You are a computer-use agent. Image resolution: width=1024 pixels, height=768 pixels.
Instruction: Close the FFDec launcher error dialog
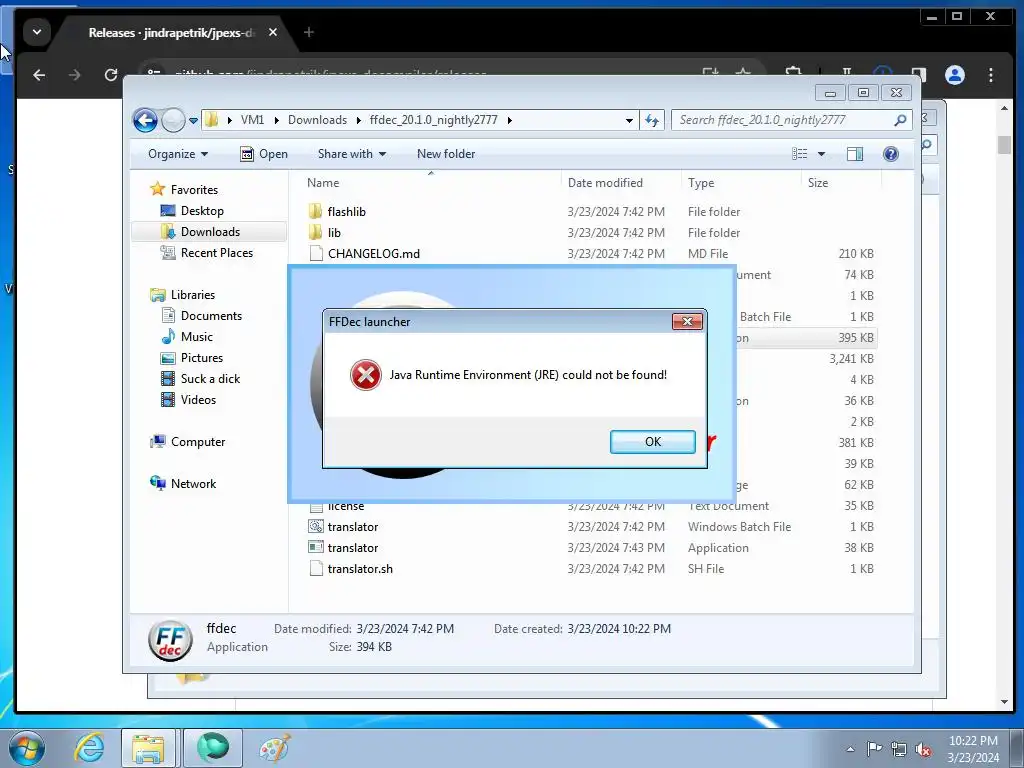[x=687, y=321]
